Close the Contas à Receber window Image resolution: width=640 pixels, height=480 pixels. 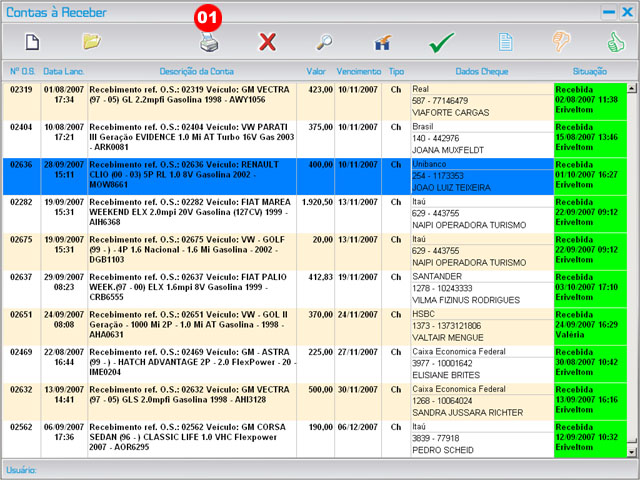(627, 12)
